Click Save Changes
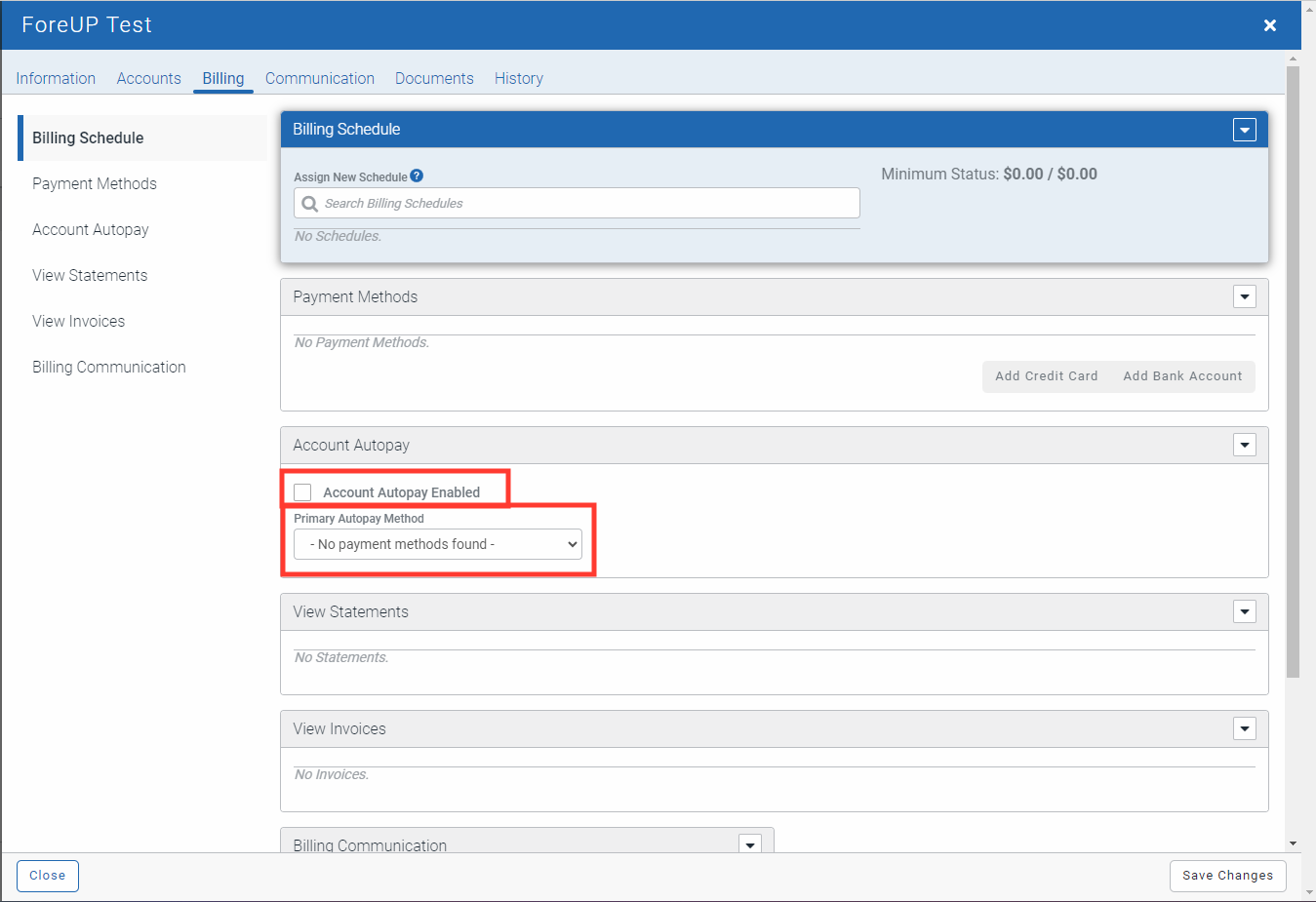Image resolution: width=1316 pixels, height=902 pixels. click(x=1228, y=876)
